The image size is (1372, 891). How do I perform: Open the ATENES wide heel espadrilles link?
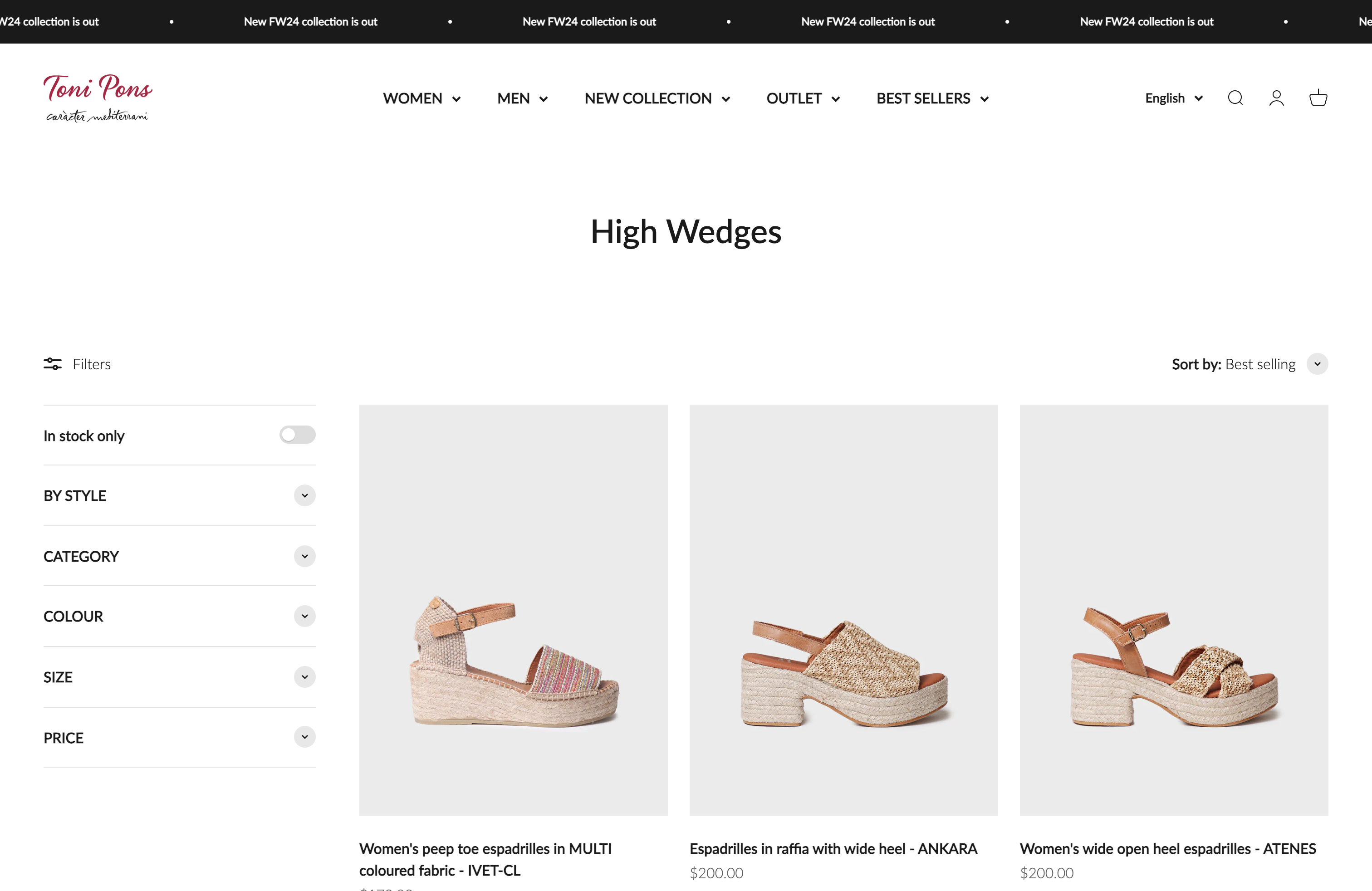coord(1167,848)
